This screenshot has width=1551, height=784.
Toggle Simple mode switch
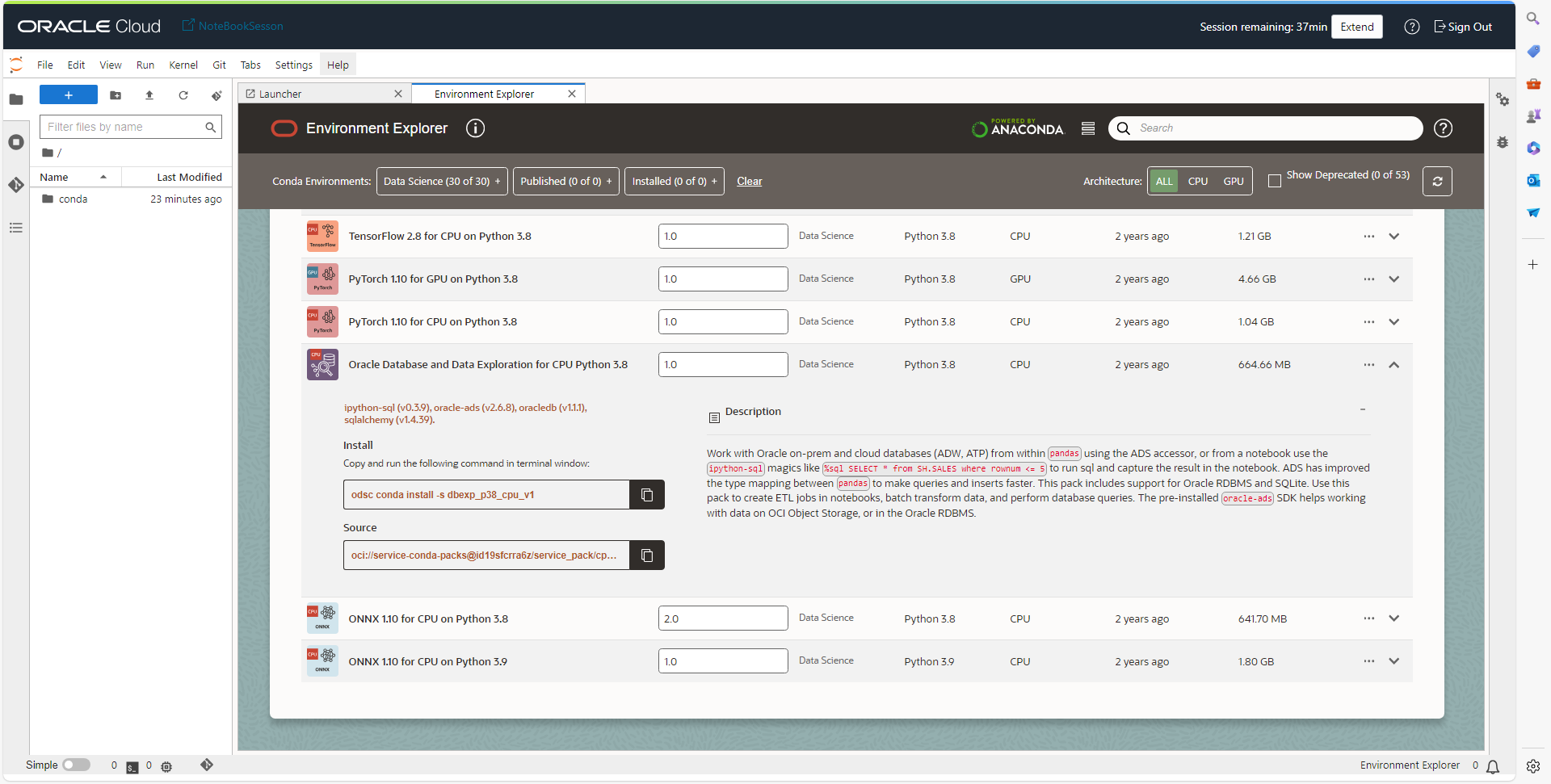tap(77, 765)
